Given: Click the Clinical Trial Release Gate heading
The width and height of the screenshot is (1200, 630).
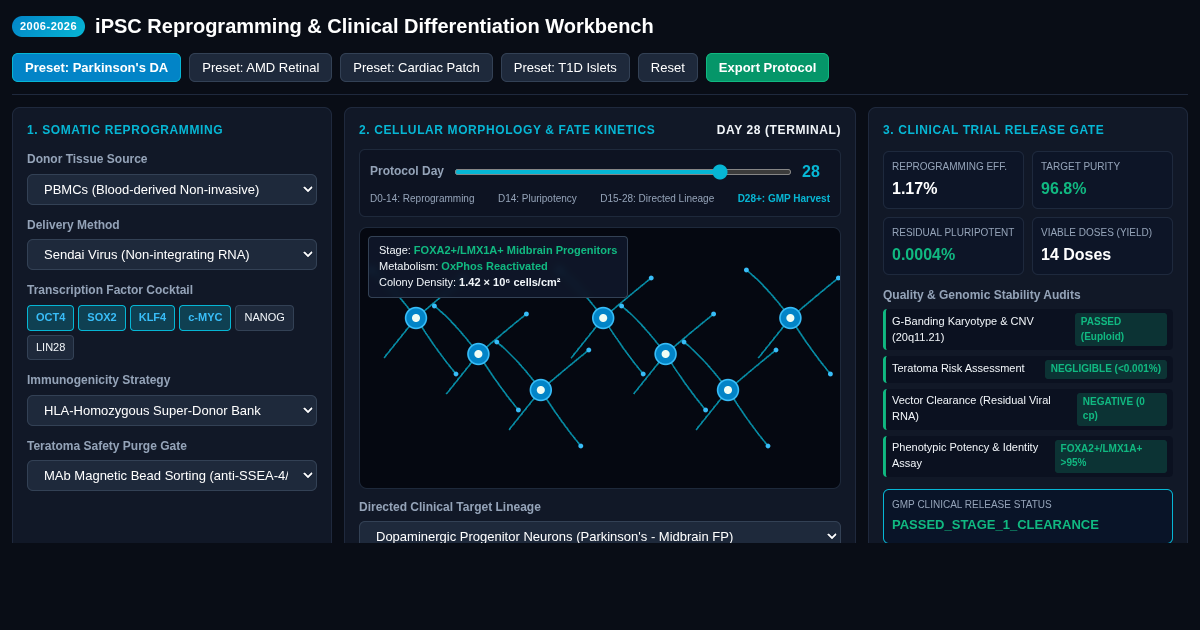Looking at the screenshot, I should tap(993, 130).
